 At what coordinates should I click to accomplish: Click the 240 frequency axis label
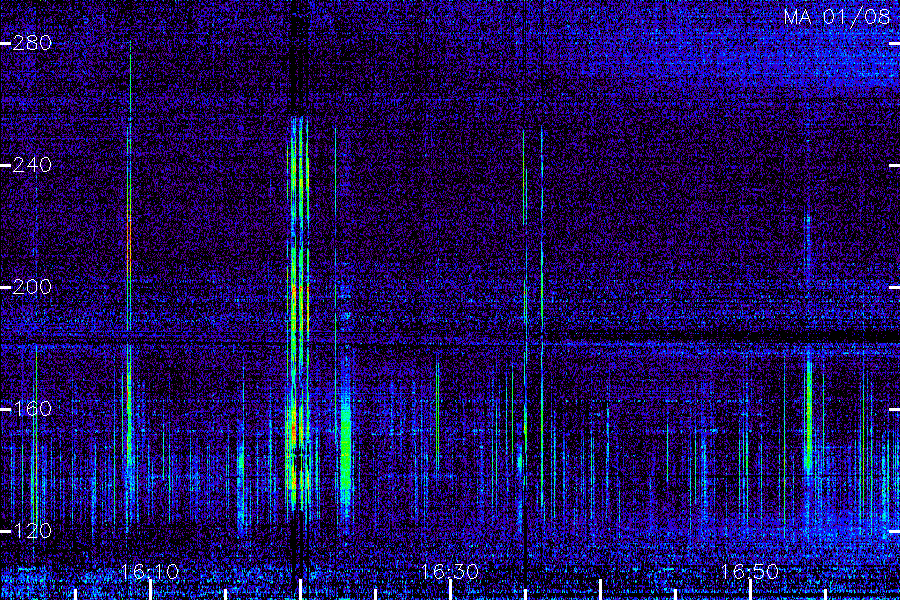tap(32, 165)
